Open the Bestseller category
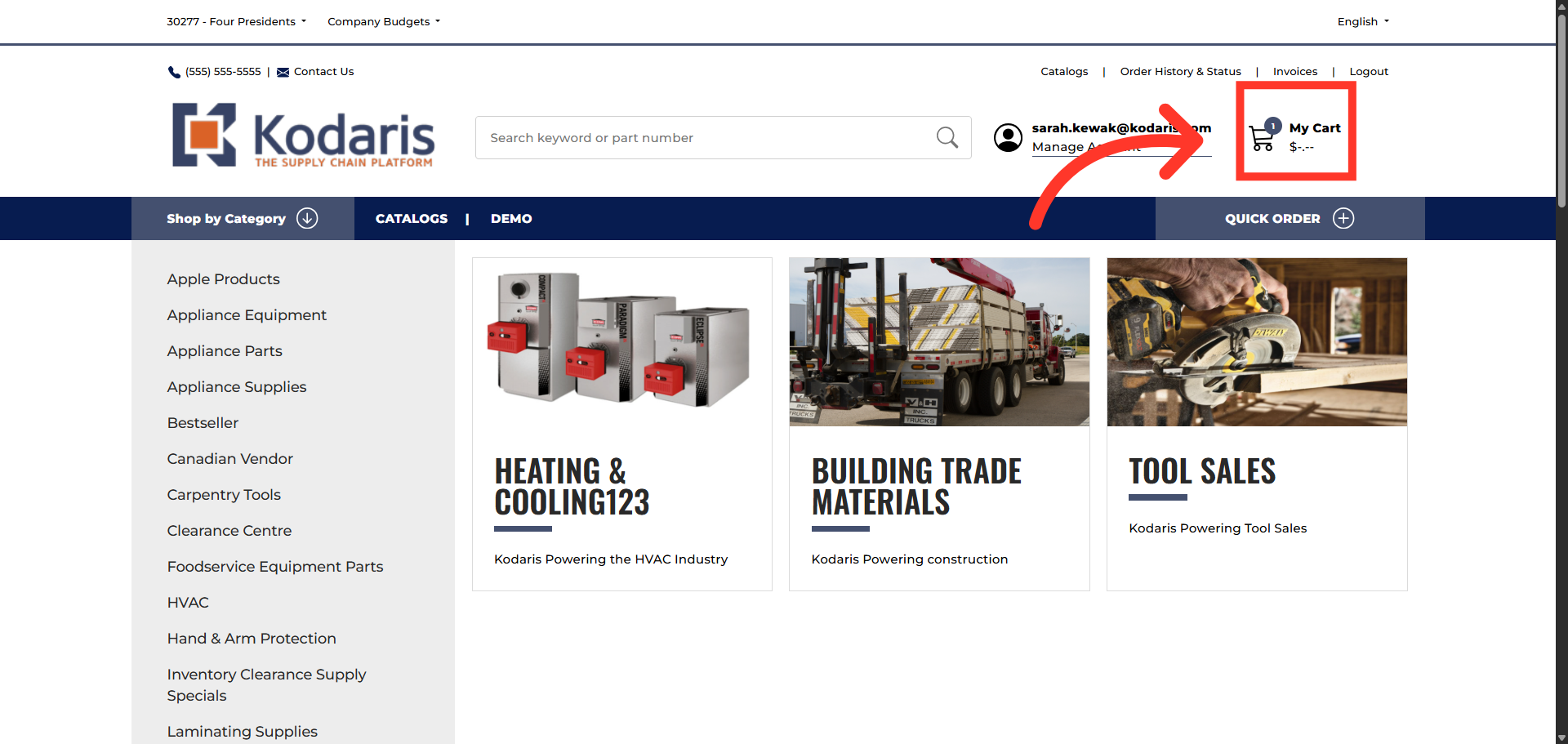 pyautogui.click(x=203, y=422)
